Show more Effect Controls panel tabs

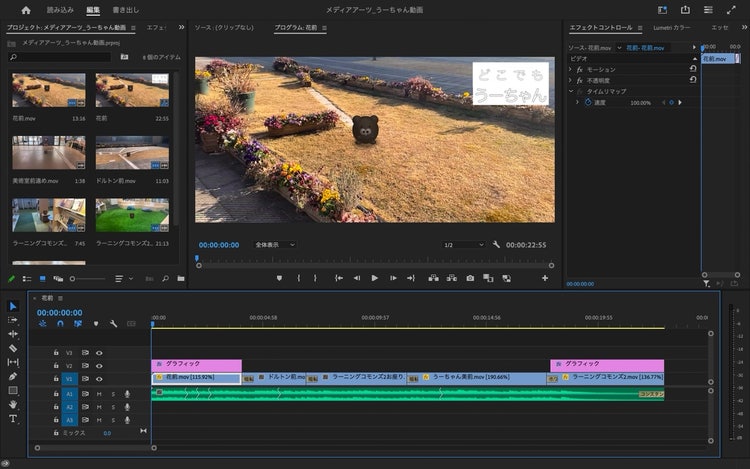[744, 27]
